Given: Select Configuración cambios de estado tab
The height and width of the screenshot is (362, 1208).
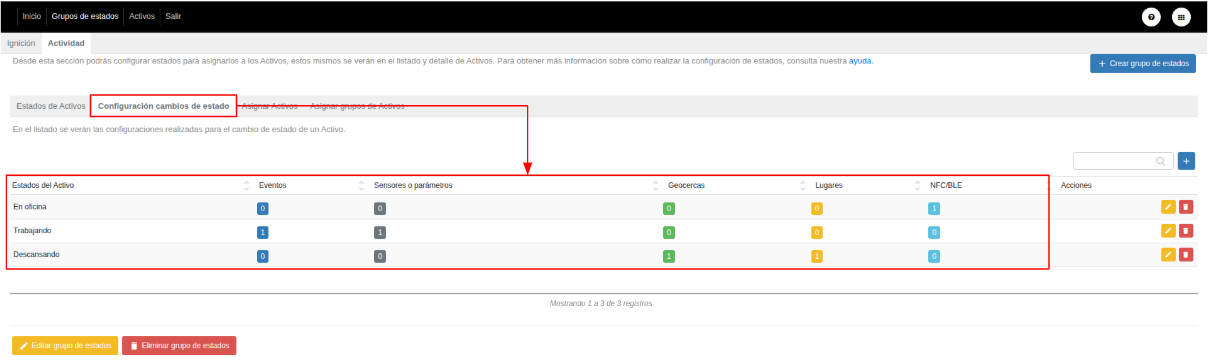Looking at the screenshot, I should [x=164, y=105].
